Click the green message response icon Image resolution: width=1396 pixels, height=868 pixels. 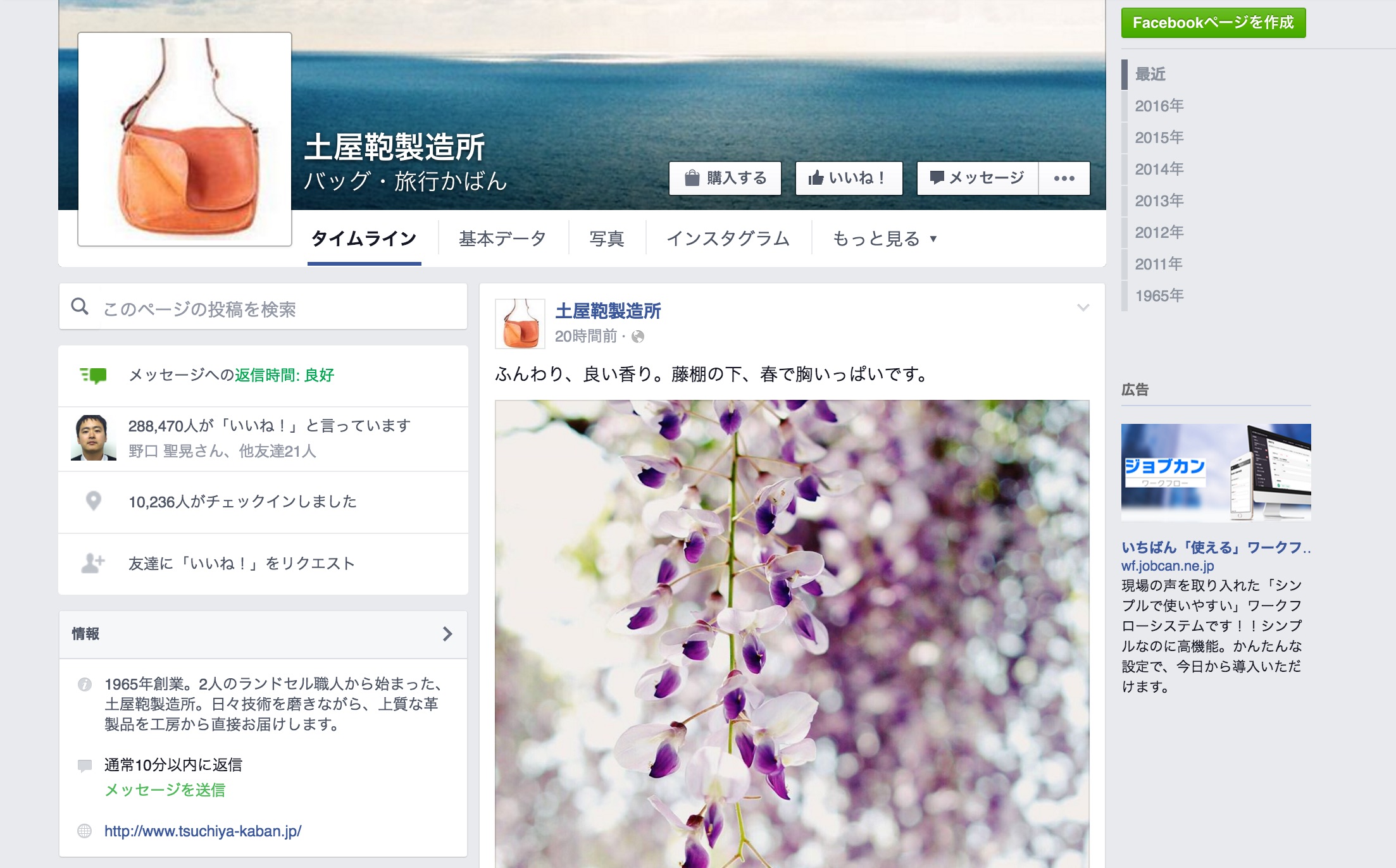(x=94, y=375)
